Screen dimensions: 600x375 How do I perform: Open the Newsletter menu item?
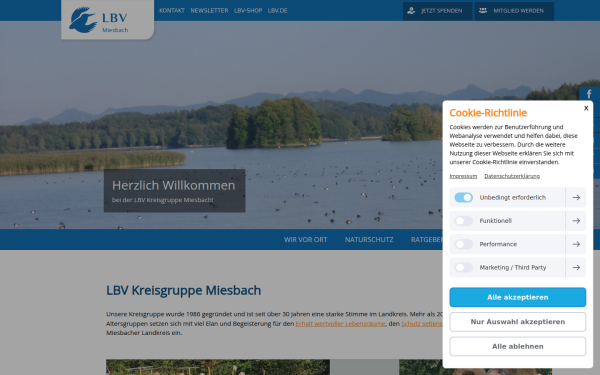coord(209,11)
